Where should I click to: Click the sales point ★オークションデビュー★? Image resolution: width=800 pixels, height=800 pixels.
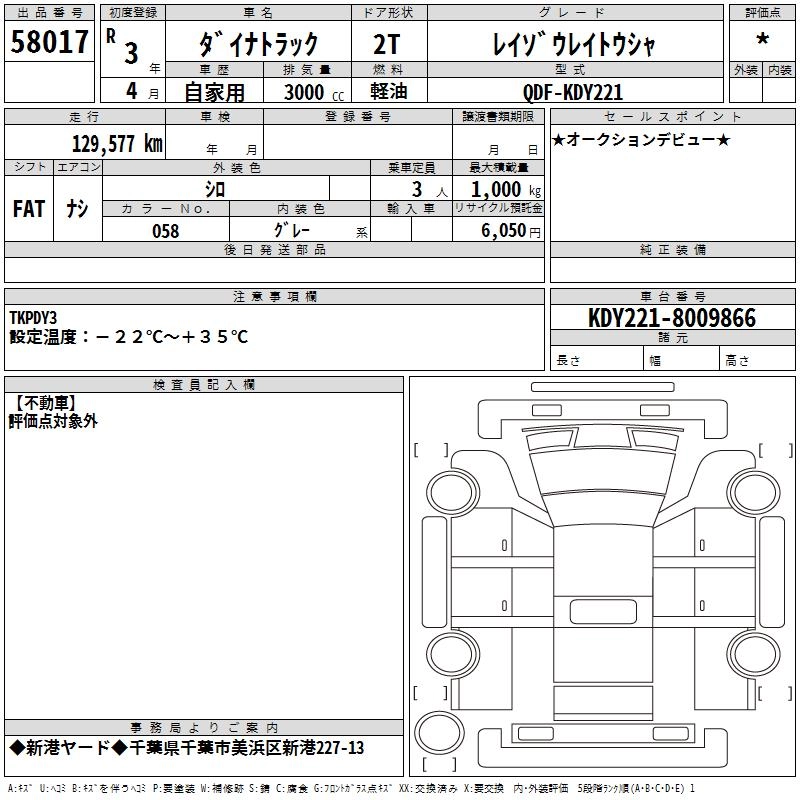pos(641,140)
